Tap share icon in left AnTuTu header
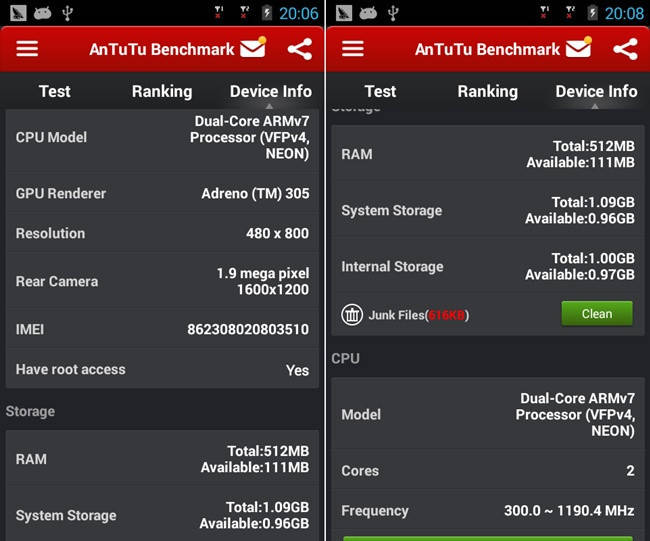 click(300, 49)
